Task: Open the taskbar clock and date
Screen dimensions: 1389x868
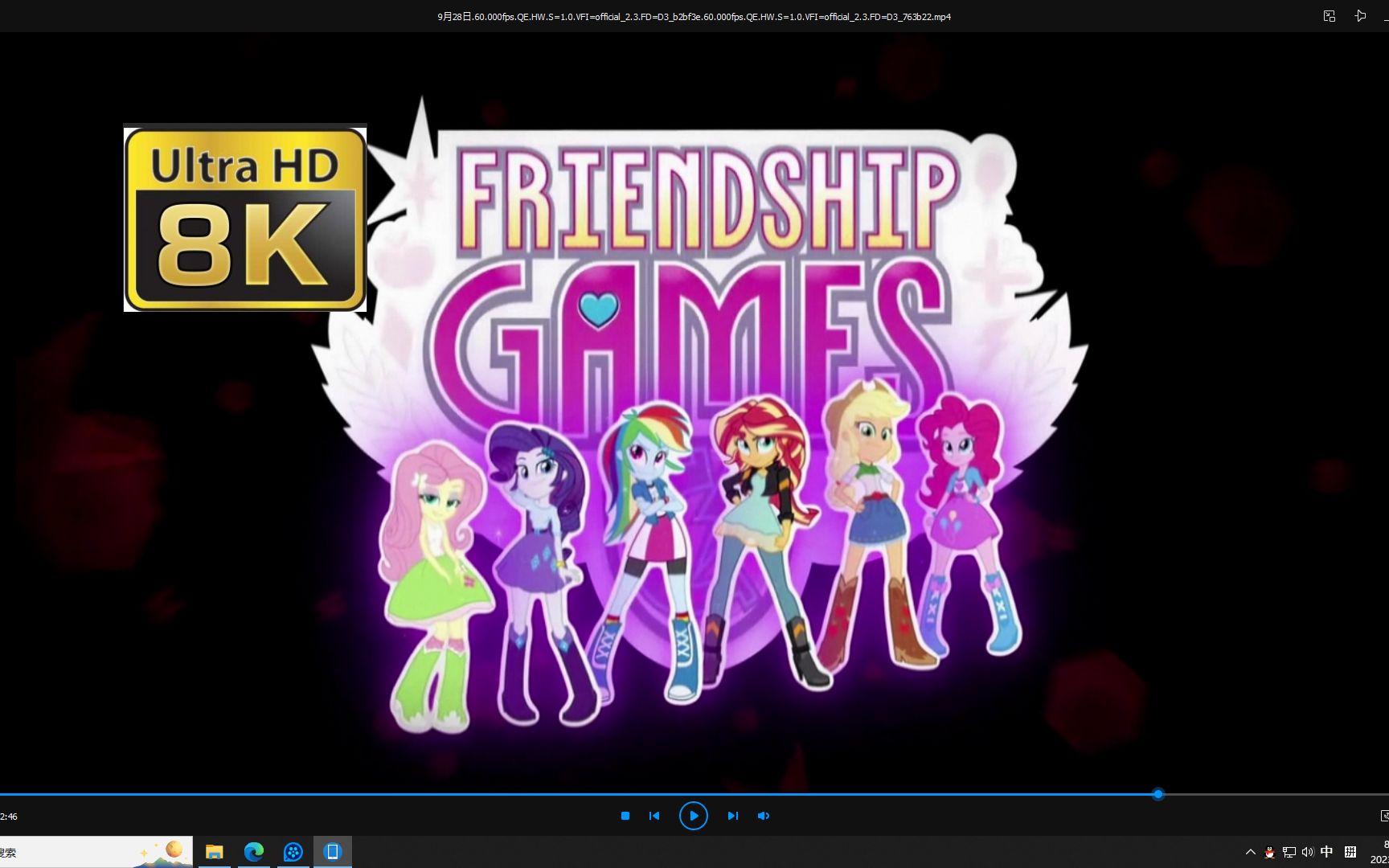Action: [x=1379, y=852]
